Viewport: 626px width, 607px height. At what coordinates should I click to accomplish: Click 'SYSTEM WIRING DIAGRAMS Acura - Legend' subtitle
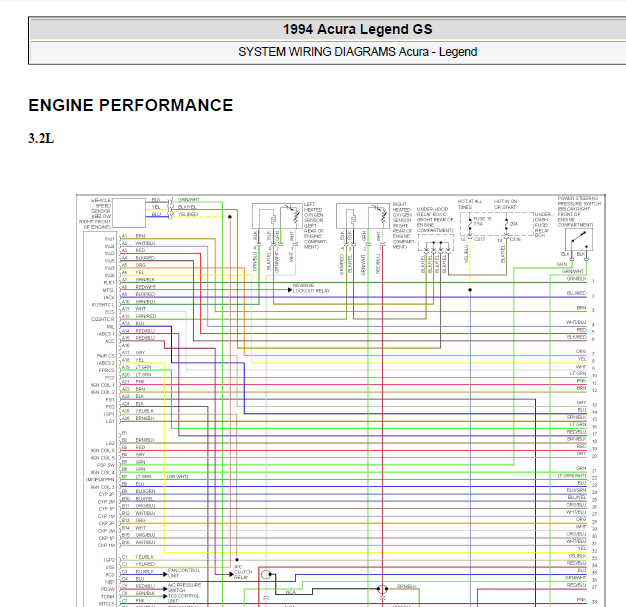pos(357,52)
